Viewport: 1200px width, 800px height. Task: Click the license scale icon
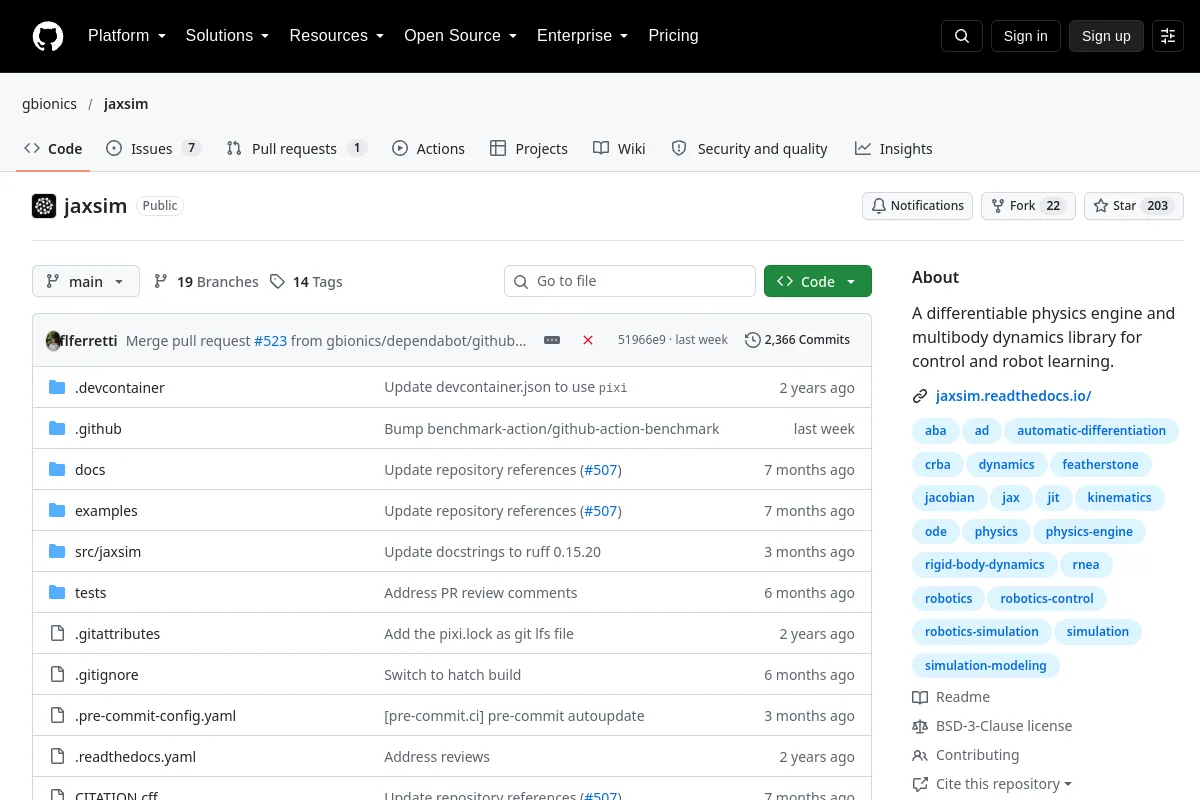point(920,726)
